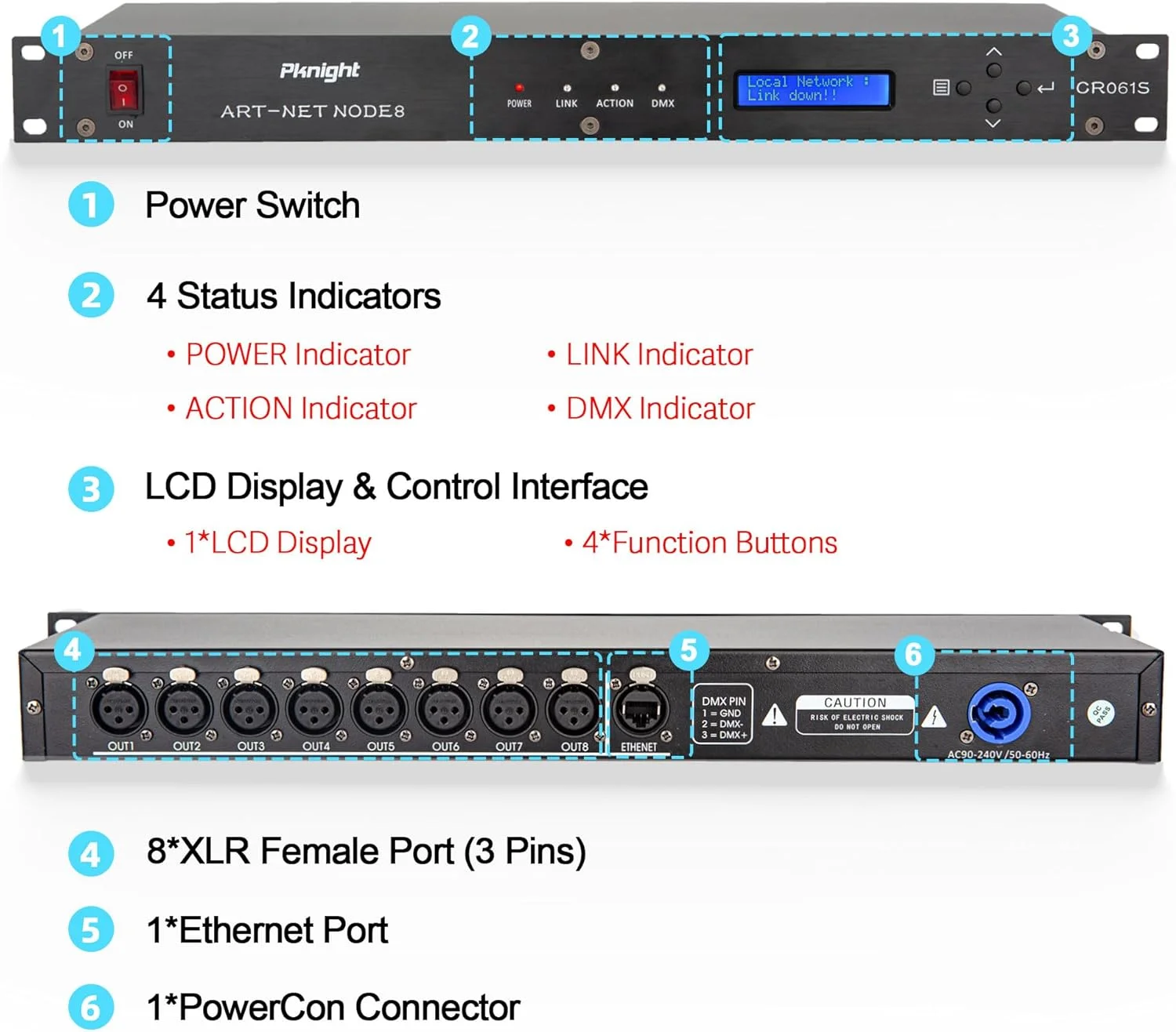
Task: Click the DMX status LED
Action: (x=662, y=89)
